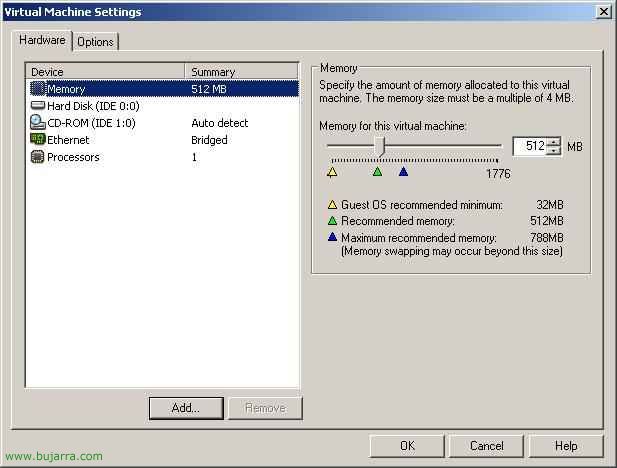Click the Hard Disk device icon
617x468 pixels.
[x=38, y=106]
